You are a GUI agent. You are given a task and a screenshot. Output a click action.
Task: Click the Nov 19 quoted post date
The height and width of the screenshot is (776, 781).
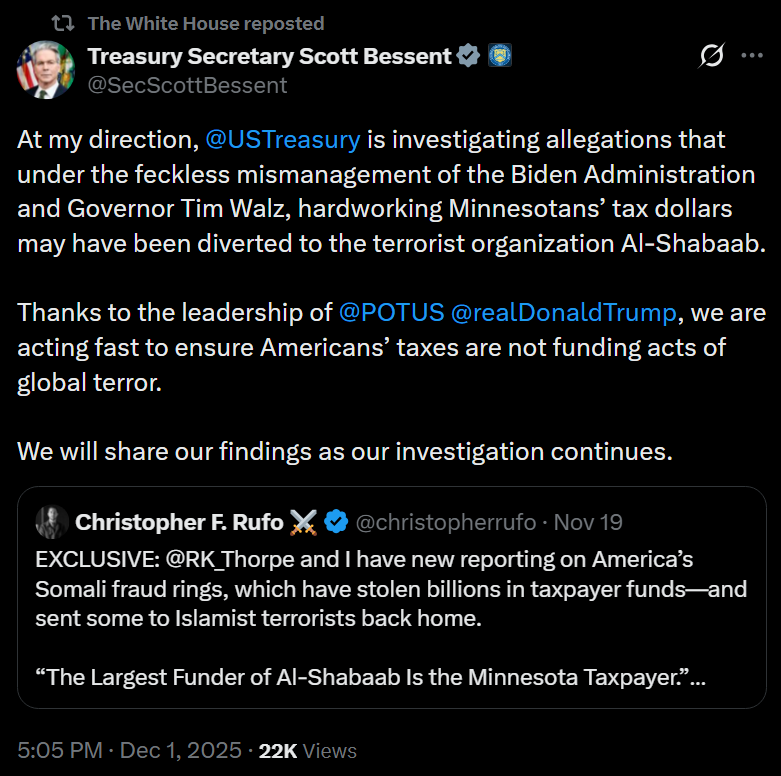click(588, 521)
